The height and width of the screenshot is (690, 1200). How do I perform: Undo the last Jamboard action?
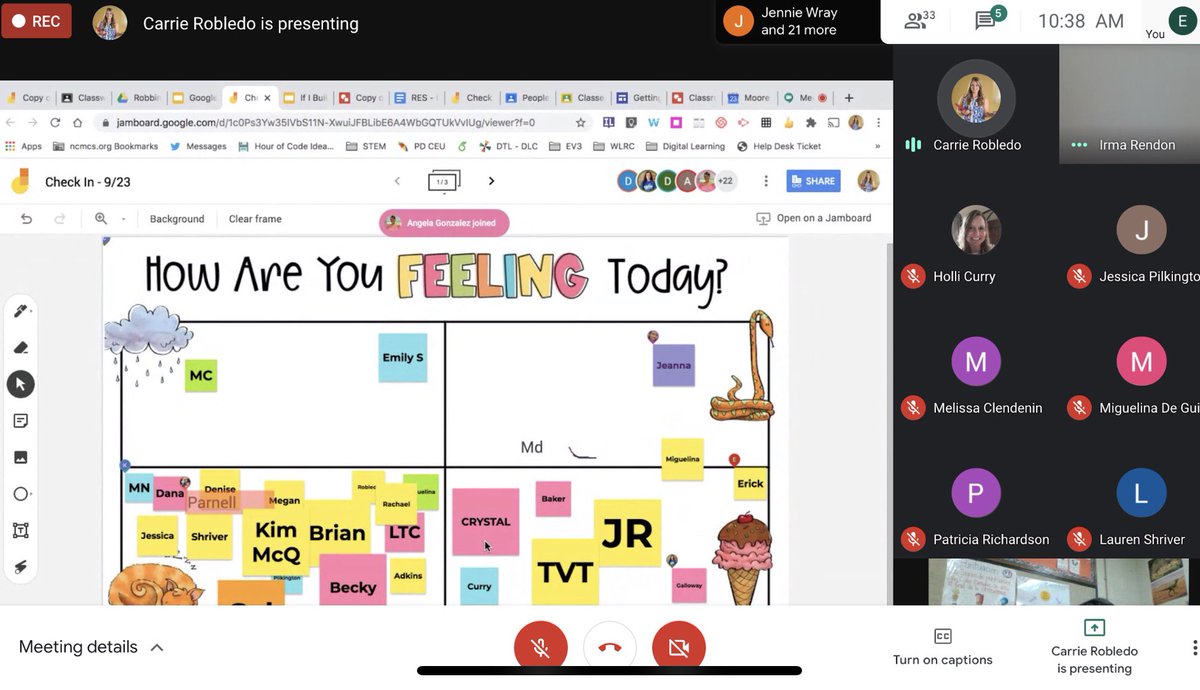pyautogui.click(x=27, y=218)
